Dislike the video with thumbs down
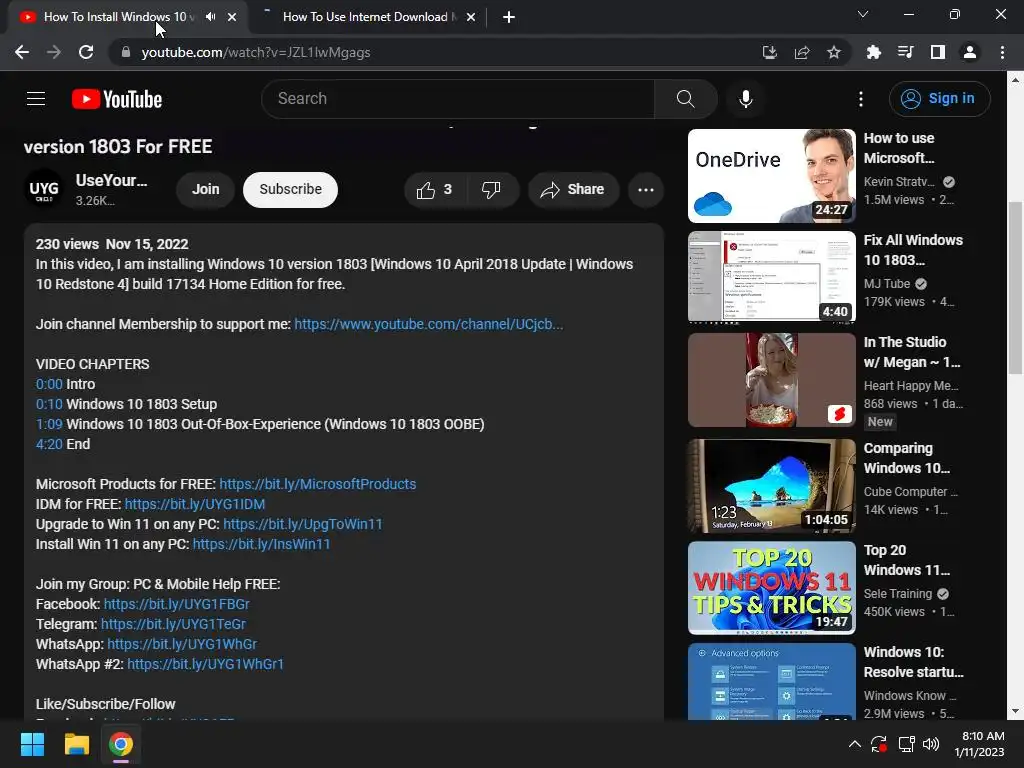 (491, 189)
